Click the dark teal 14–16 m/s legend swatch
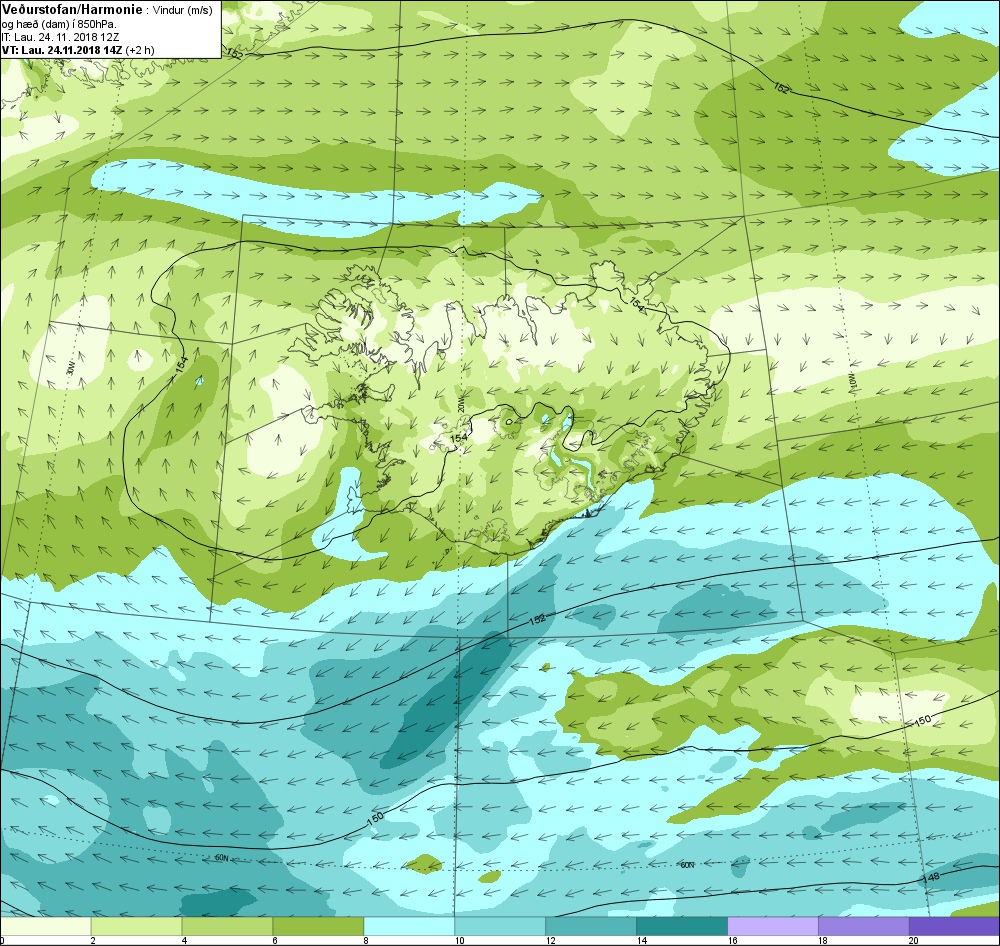This screenshot has height=946, width=1000. [x=682, y=926]
